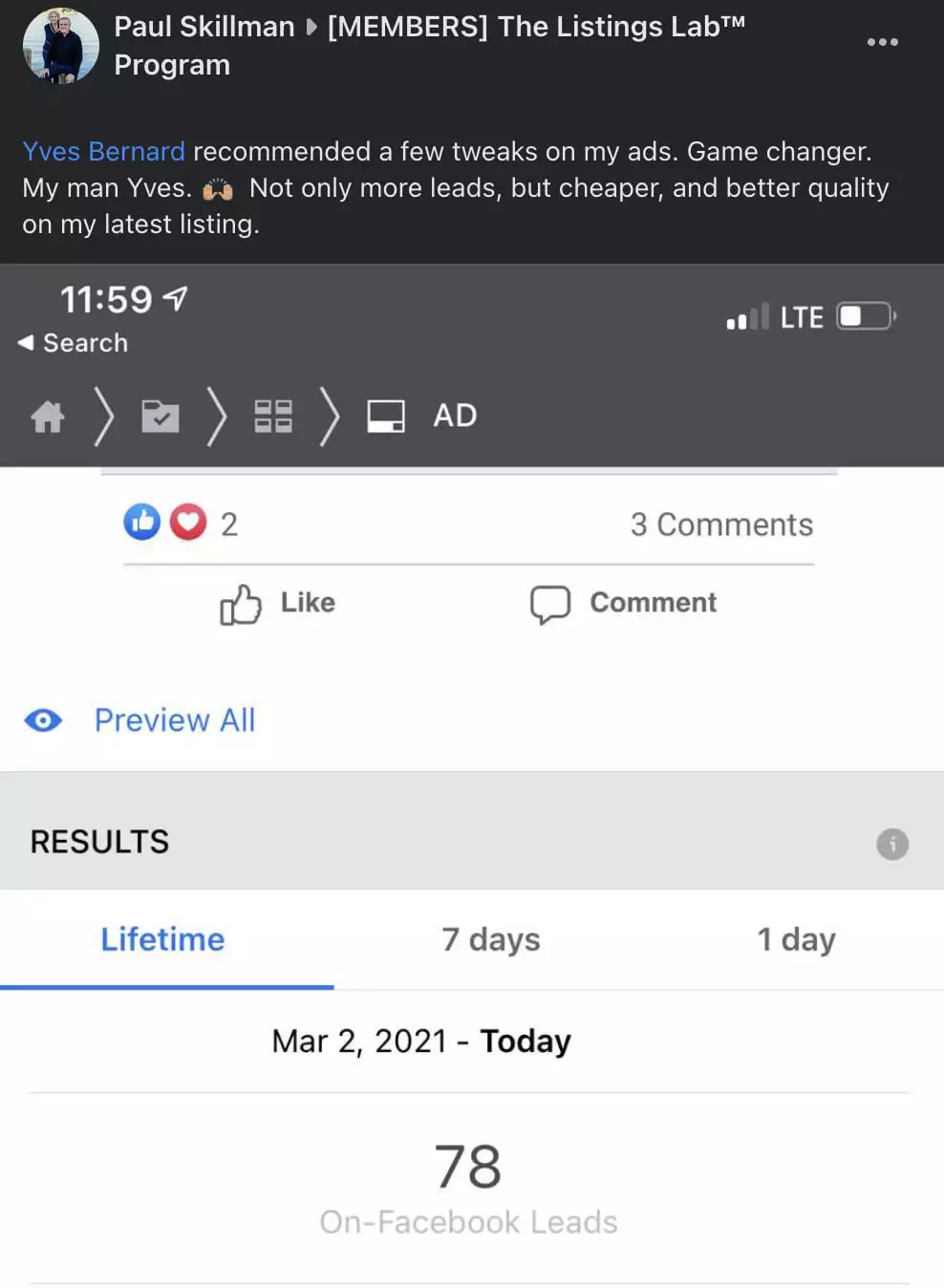Select the AD breadcrumb icon
Screen dimensions: 944x1288
pyautogui.click(x=386, y=417)
